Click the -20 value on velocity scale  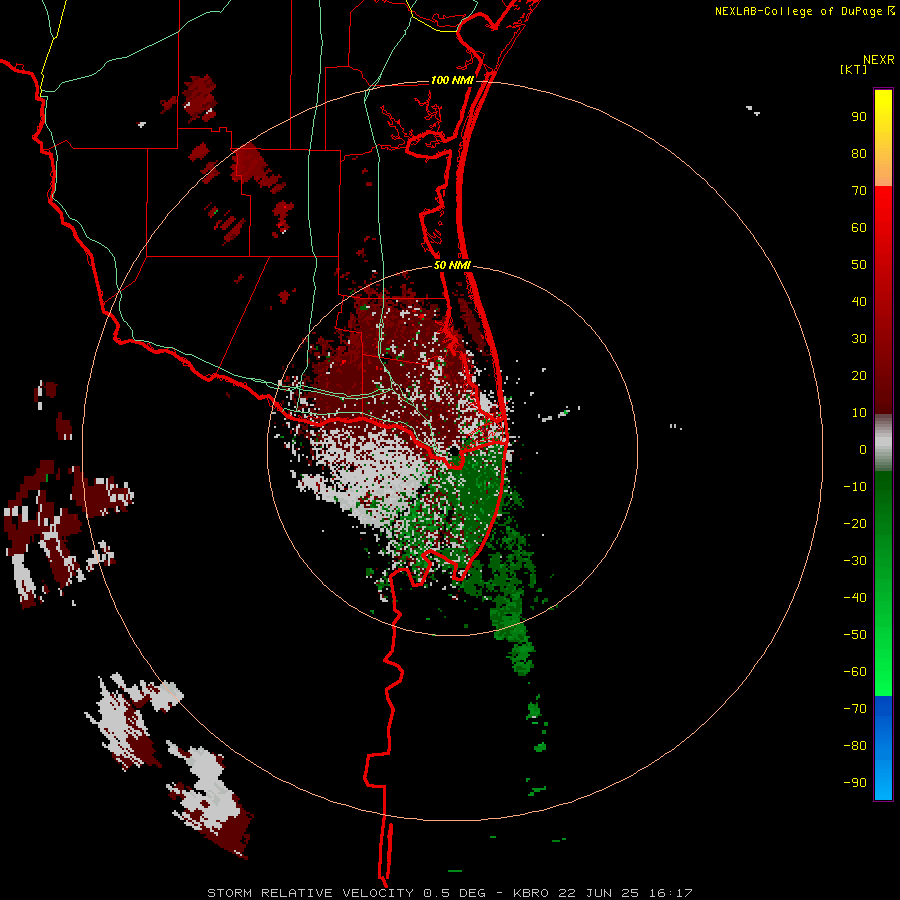click(x=855, y=524)
